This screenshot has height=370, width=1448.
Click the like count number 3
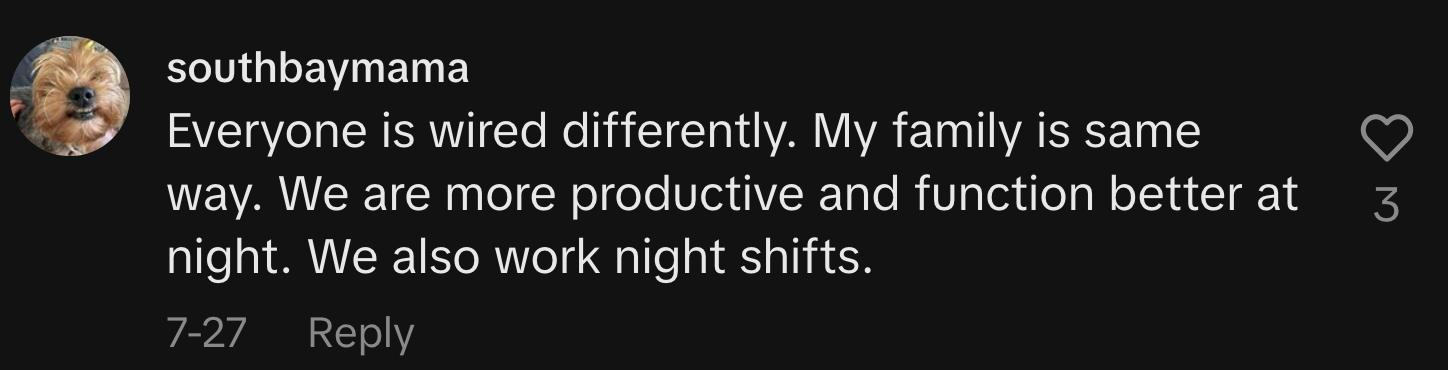(x=1388, y=205)
